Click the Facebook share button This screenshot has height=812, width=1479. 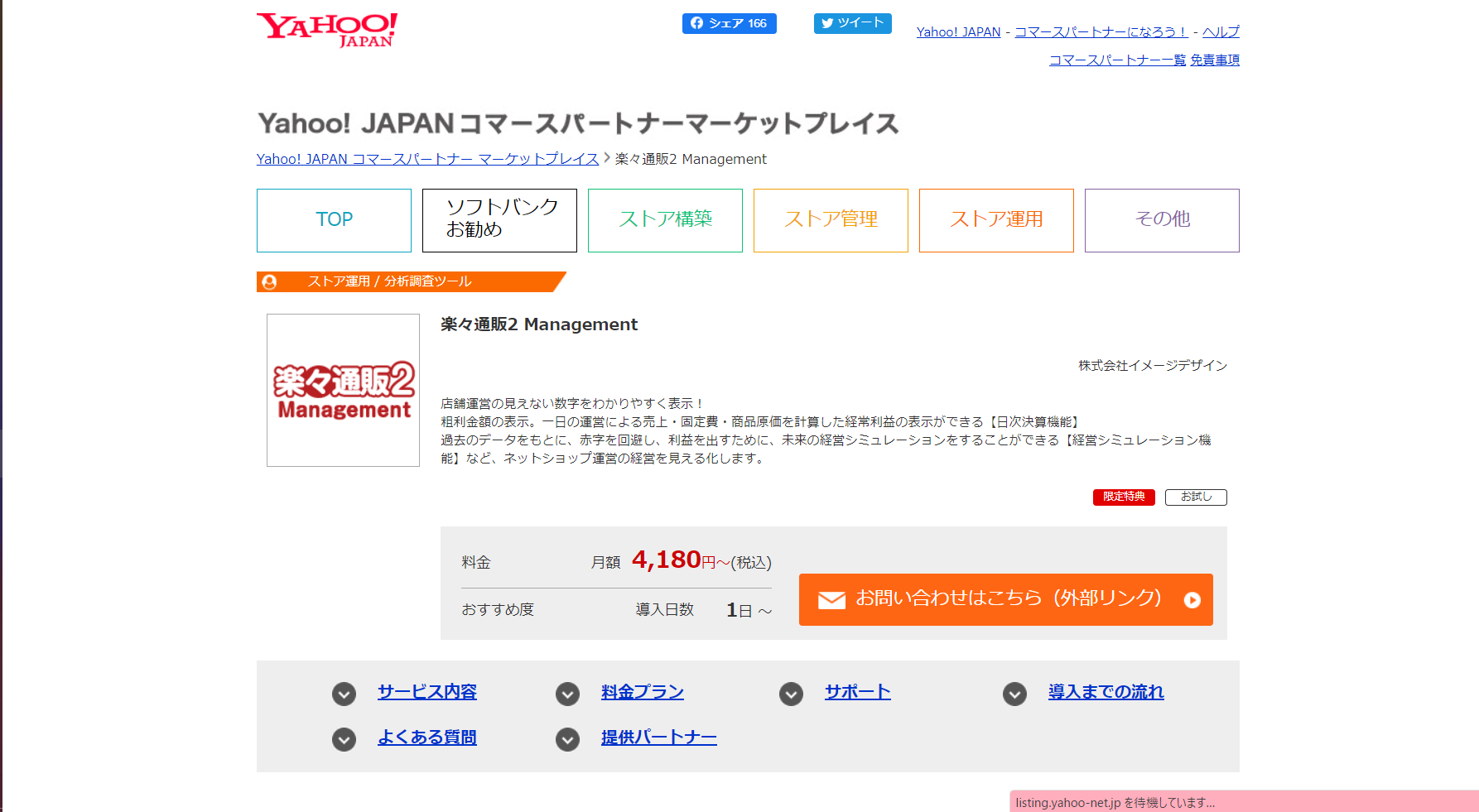click(729, 23)
